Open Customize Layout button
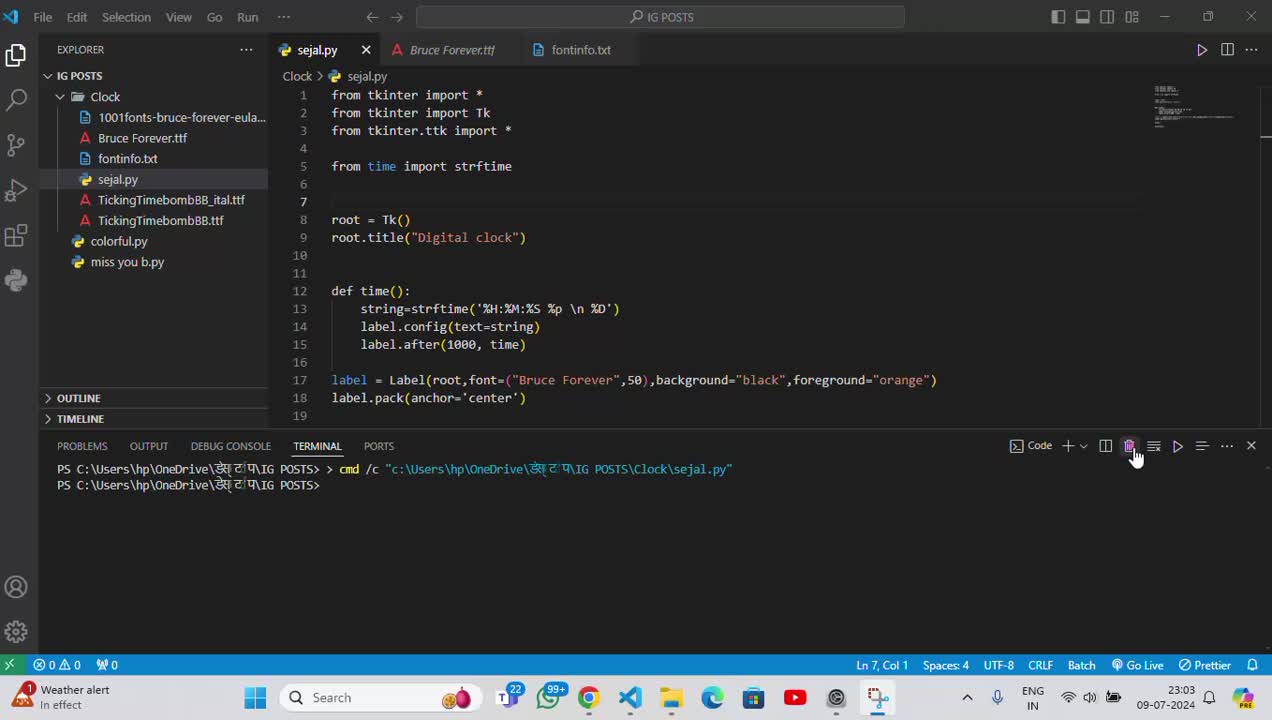This screenshot has height=720, width=1272. [1132, 17]
